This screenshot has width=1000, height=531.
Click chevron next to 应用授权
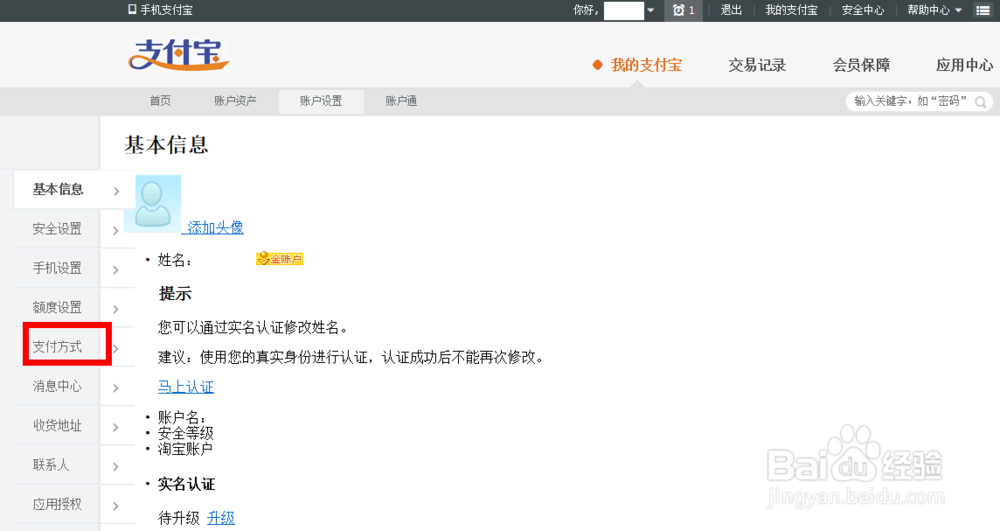click(115, 507)
